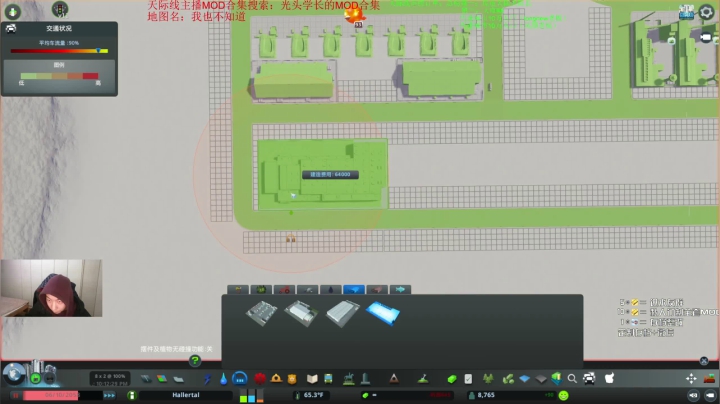The image size is (720, 404).
Task: Switch to the forestry industry tab
Action: click(261, 290)
